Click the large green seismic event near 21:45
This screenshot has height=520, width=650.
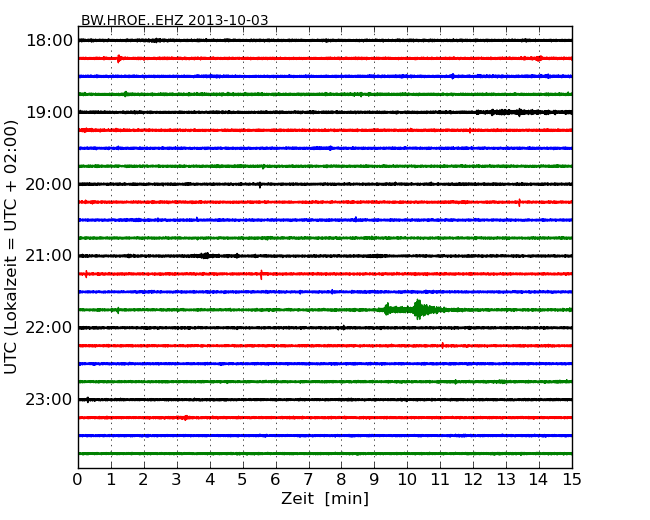pyautogui.click(x=415, y=309)
